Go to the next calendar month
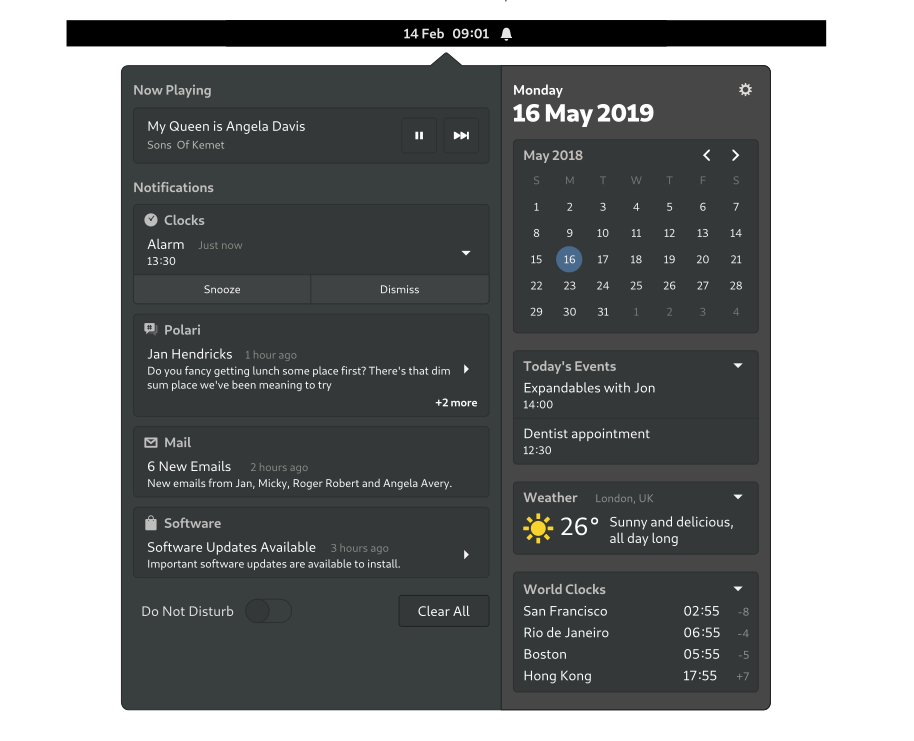Image resolution: width=914 pixels, height=741 pixels. 735,155
